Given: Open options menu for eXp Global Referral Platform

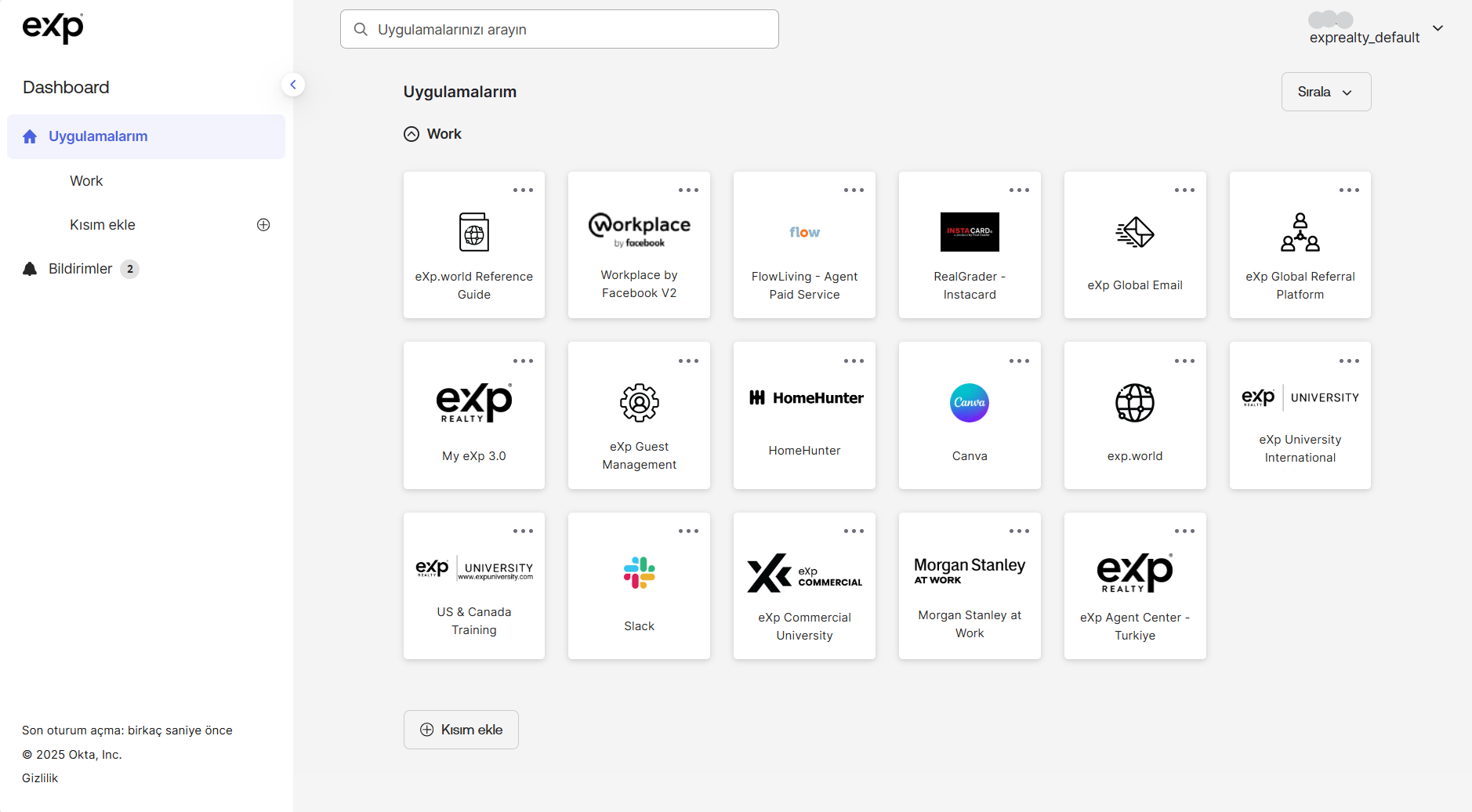Looking at the screenshot, I should click(1349, 190).
